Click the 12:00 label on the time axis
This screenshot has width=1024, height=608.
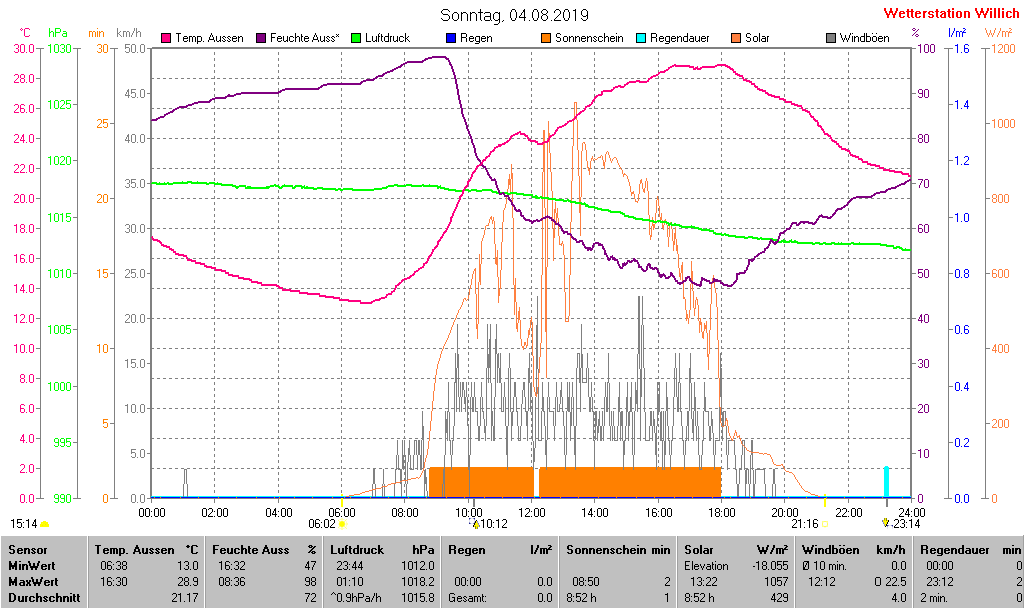pyautogui.click(x=532, y=513)
